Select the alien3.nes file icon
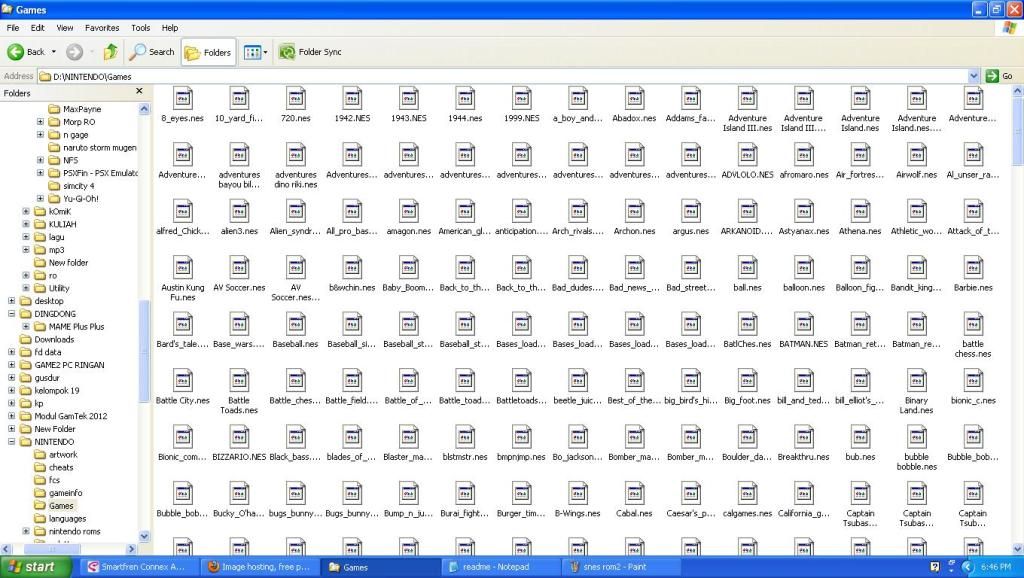This screenshot has height=578, width=1024. [239, 212]
